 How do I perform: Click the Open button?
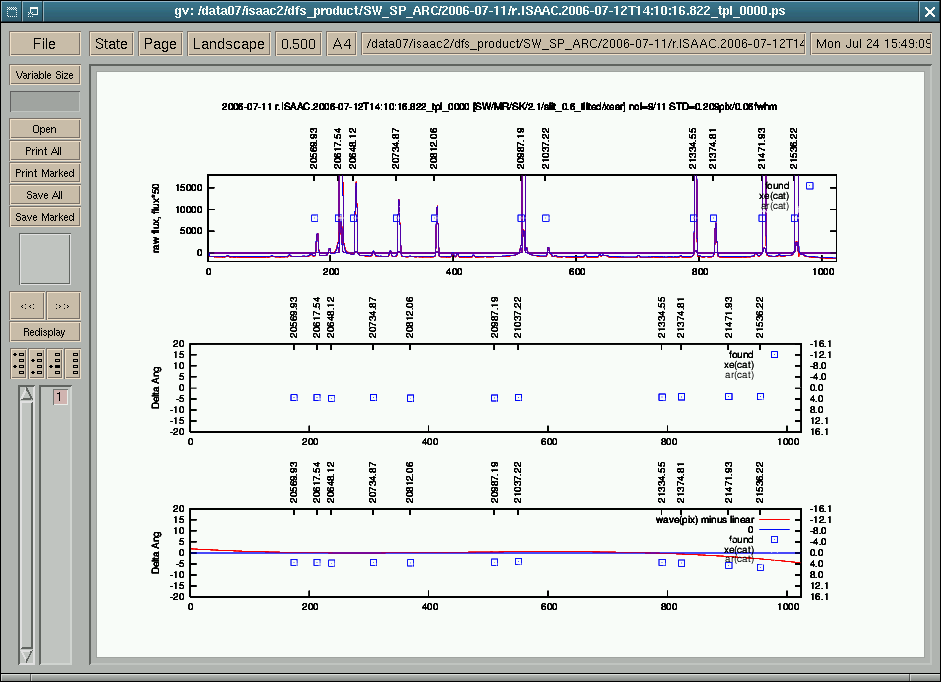pyautogui.click(x=45, y=129)
